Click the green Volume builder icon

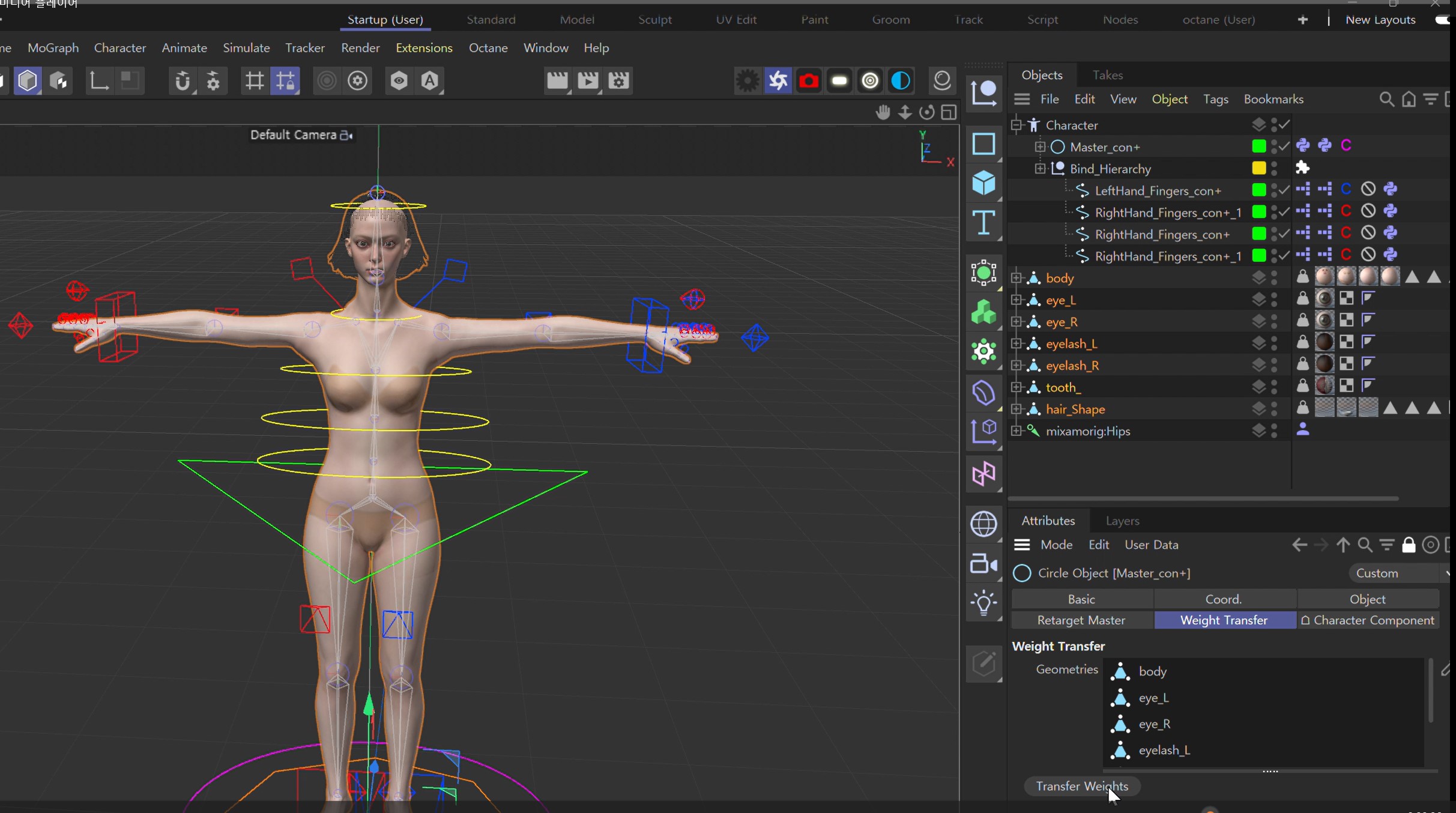983,312
